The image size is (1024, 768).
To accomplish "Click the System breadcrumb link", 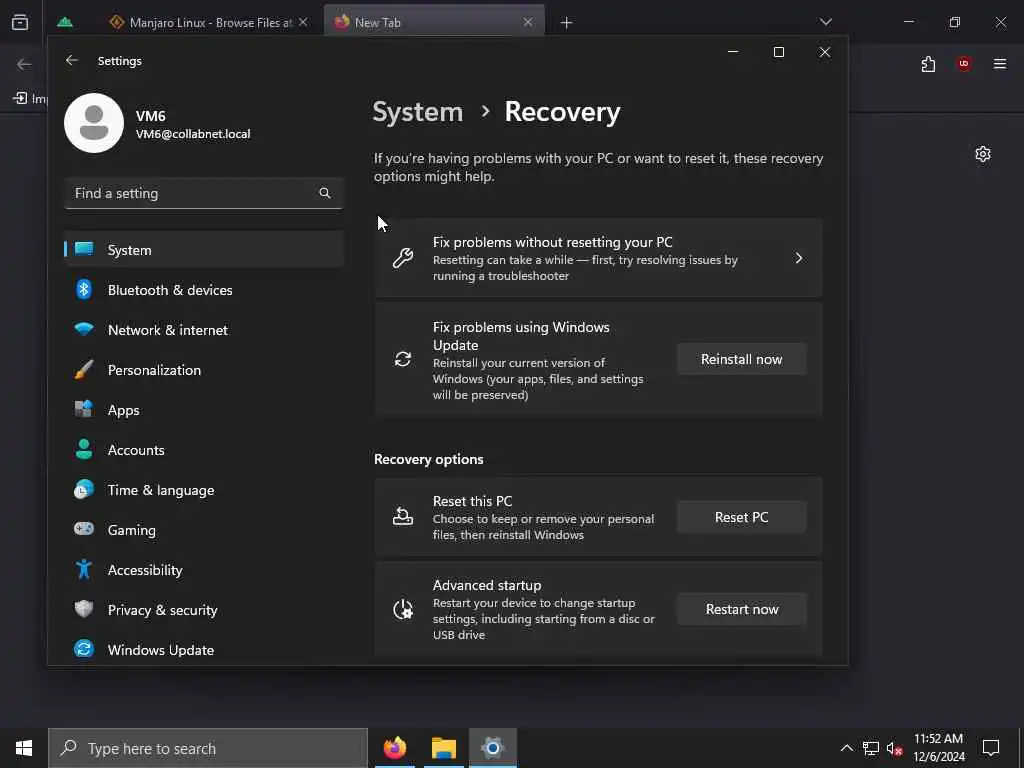I will [417, 112].
